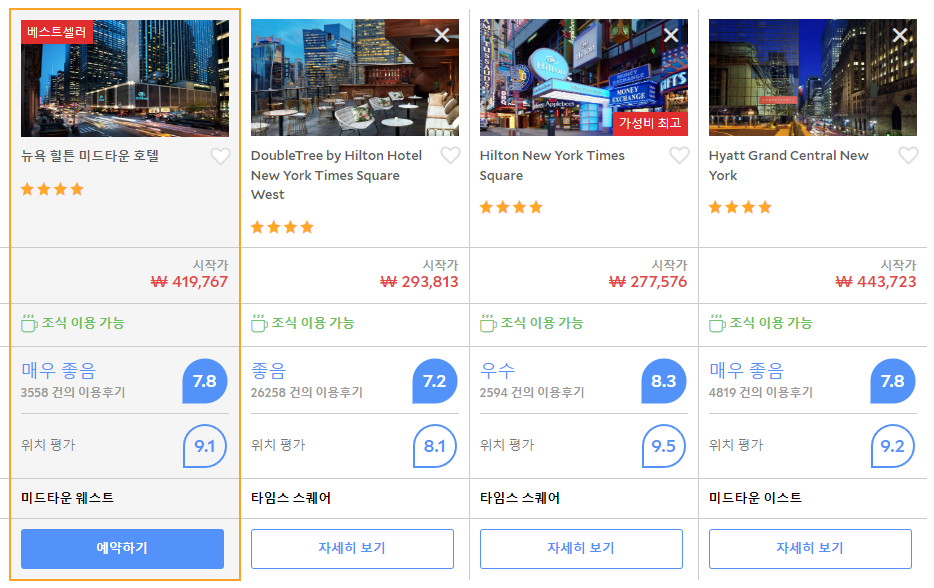This screenshot has width=934, height=588.
Task: Select price ₩ 443,723
Action: point(876,282)
